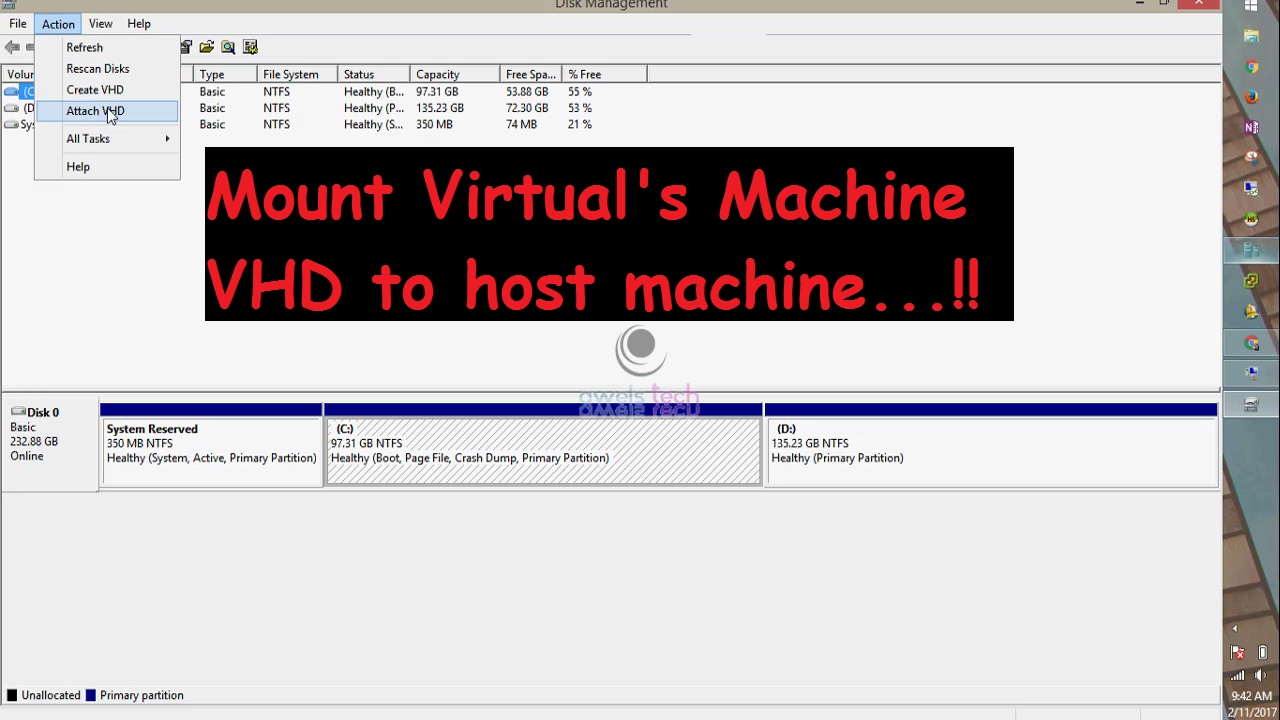Select the D: volume drive icon in the list
Viewport: 1280px width, 720px height.
point(12,108)
